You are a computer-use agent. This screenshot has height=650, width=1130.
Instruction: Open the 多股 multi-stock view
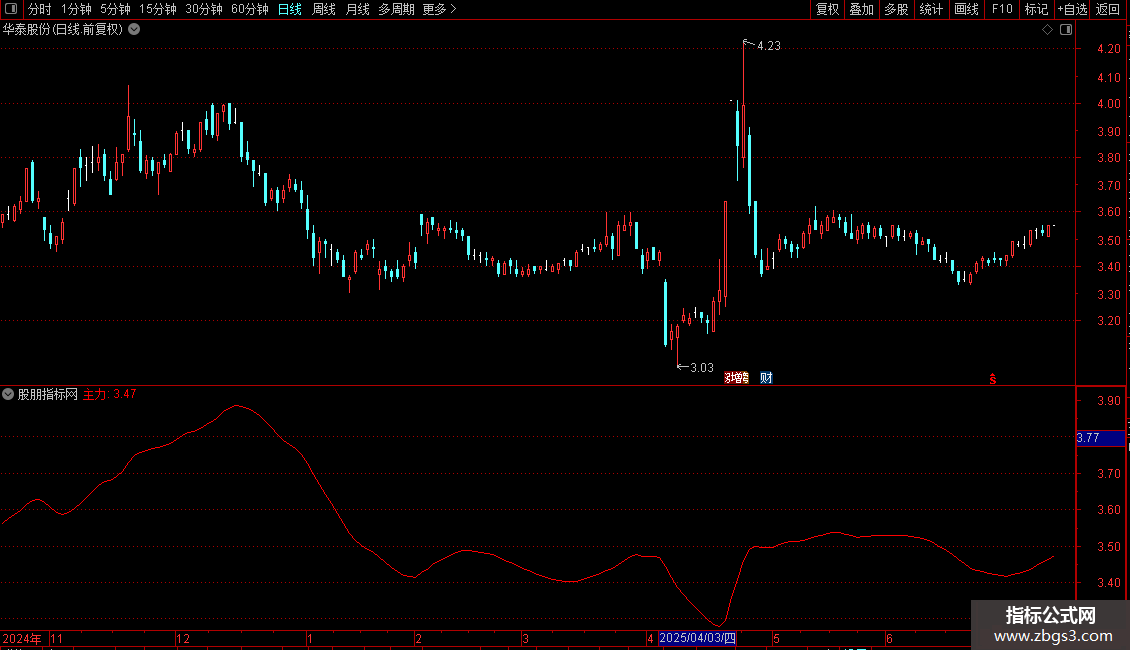point(896,9)
